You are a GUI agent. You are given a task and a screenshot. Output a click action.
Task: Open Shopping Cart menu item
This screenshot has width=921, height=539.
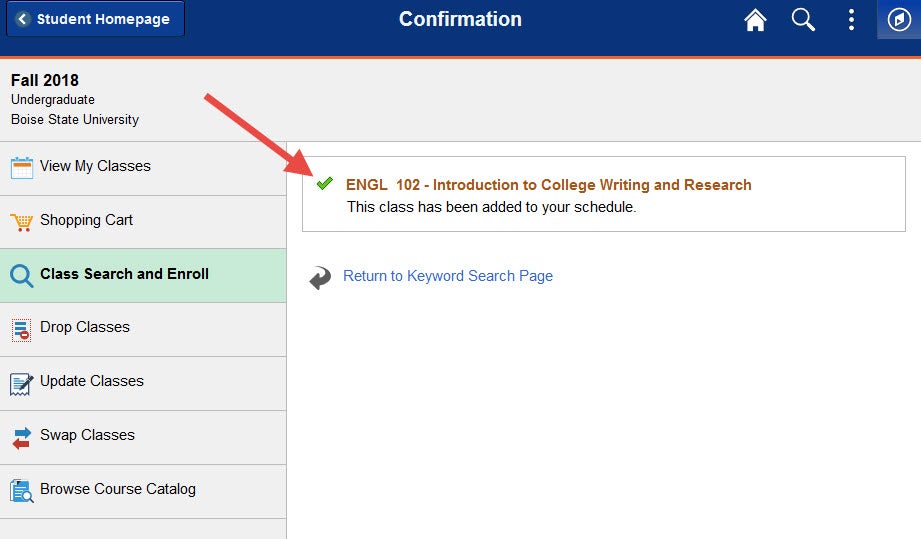click(143, 222)
